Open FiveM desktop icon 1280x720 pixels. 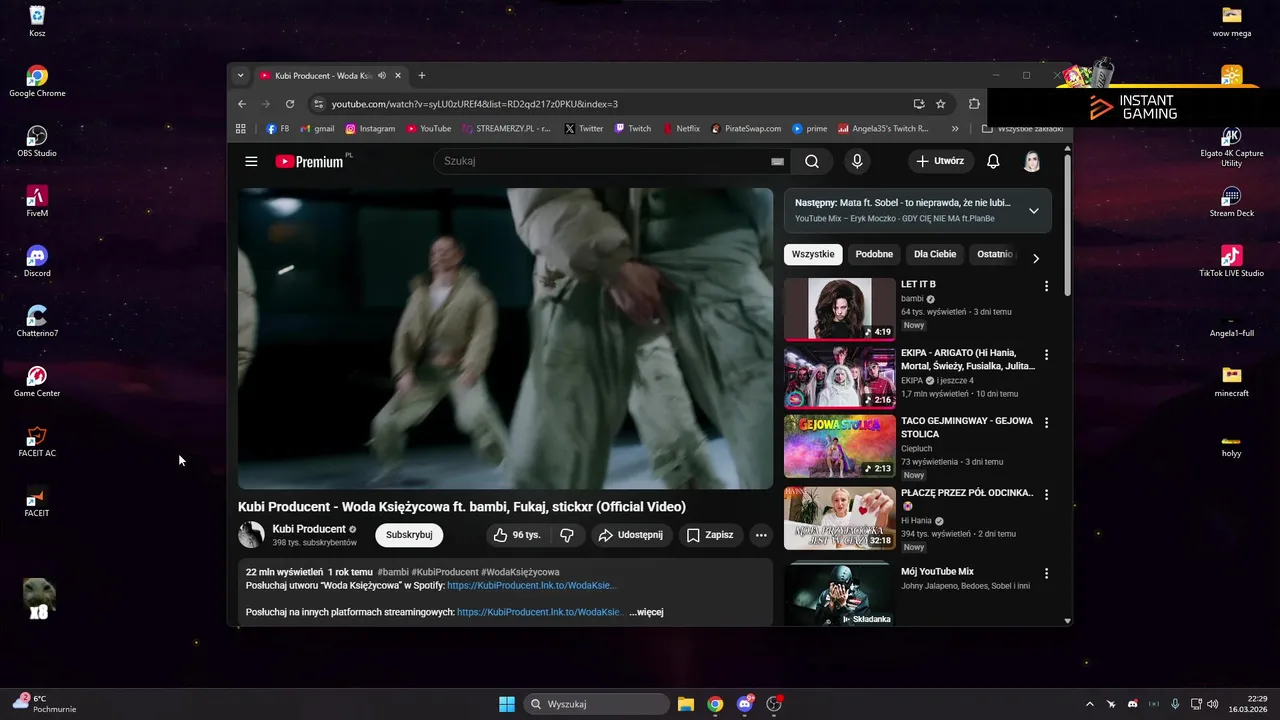pyautogui.click(x=37, y=201)
